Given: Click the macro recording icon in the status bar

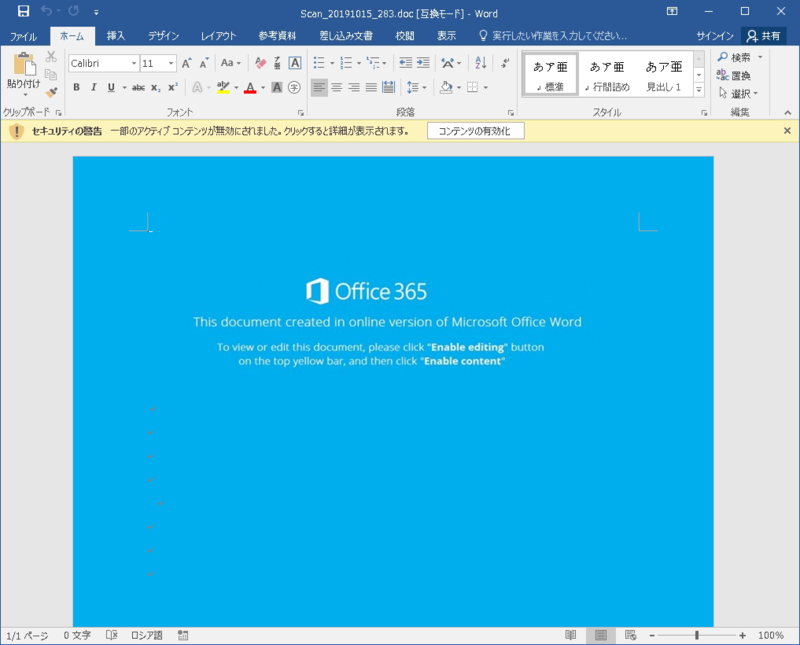Looking at the screenshot, I should tap(183, 635).
